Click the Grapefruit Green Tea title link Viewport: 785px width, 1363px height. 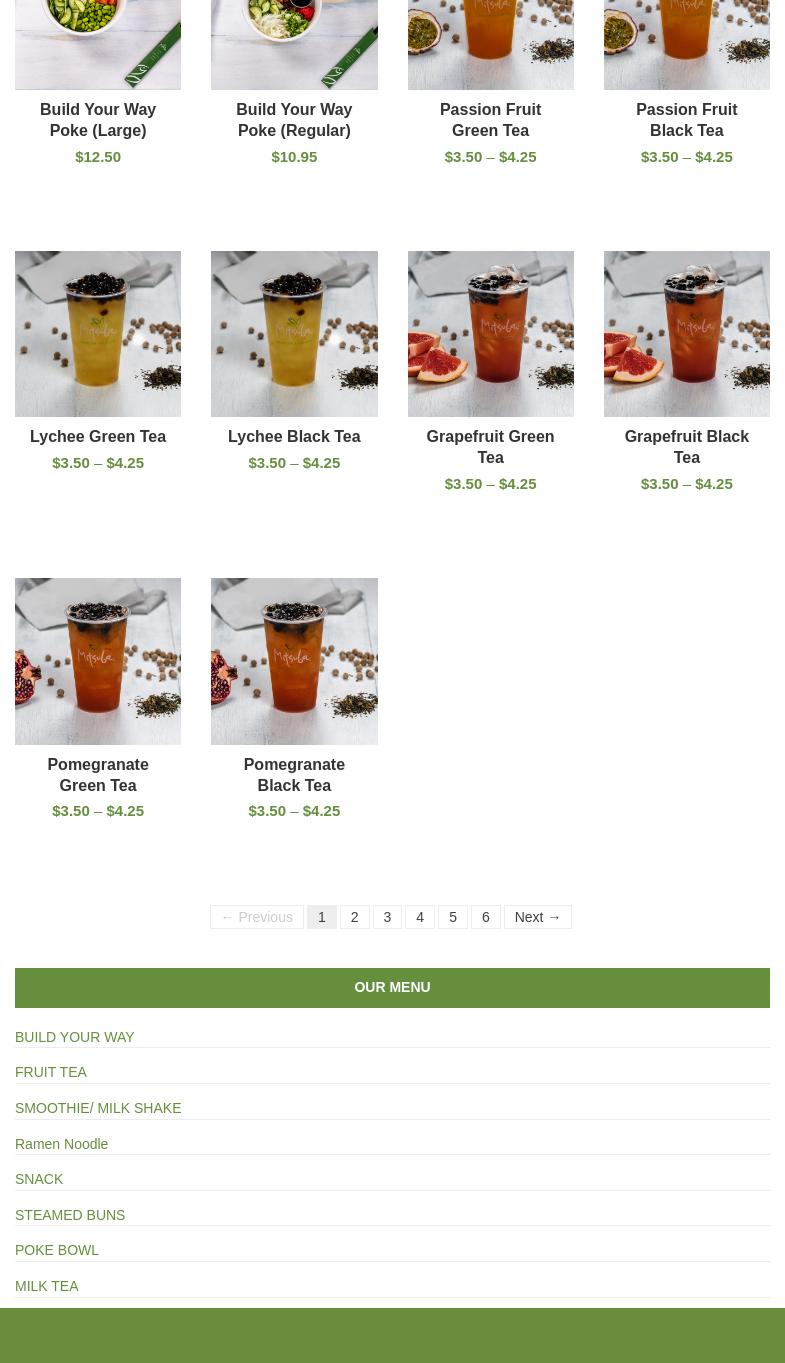pyautogui.click(x=490, y=447)
